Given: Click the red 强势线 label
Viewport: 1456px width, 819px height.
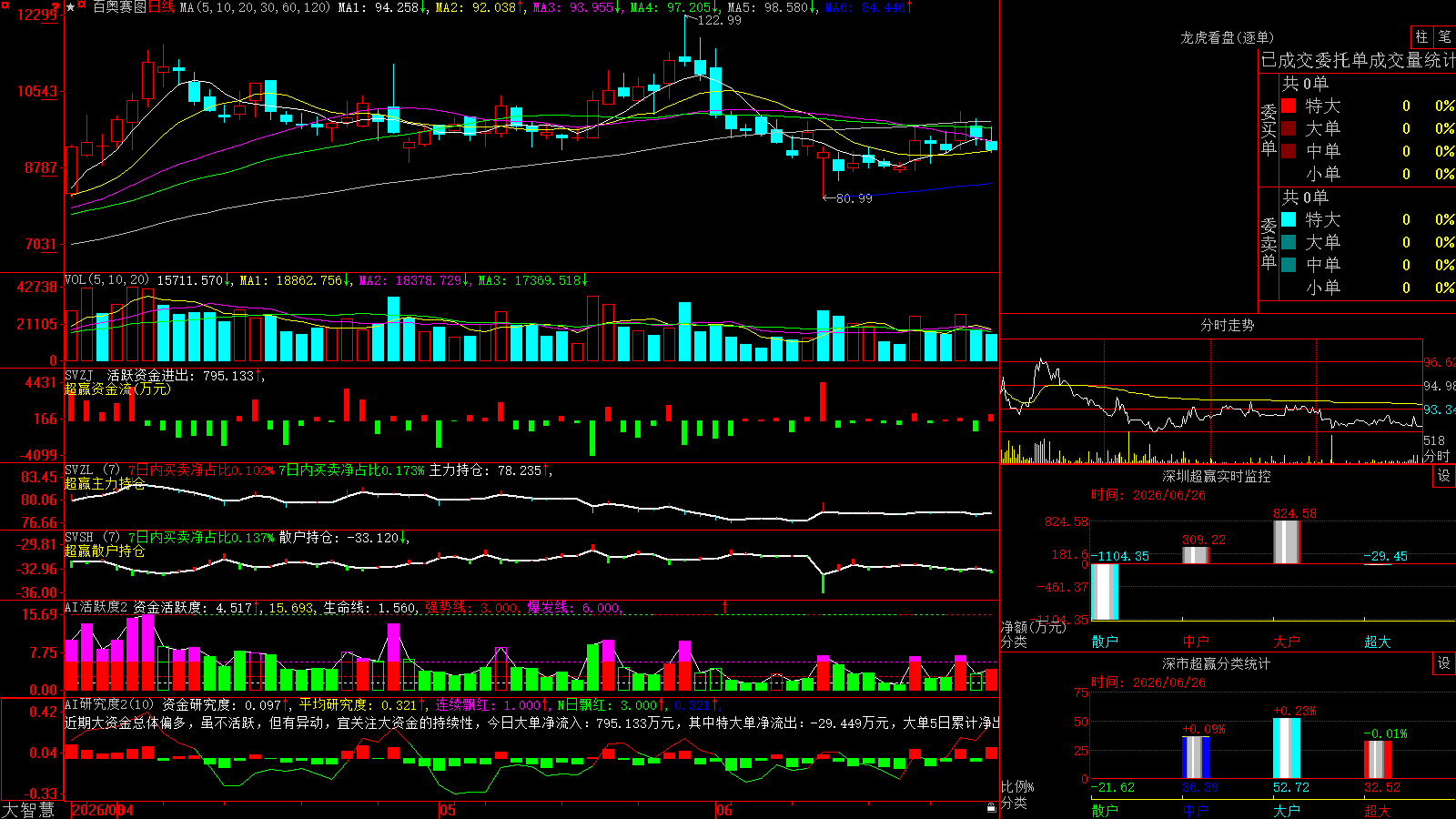Looking at the screenshot, I should 446,607.
